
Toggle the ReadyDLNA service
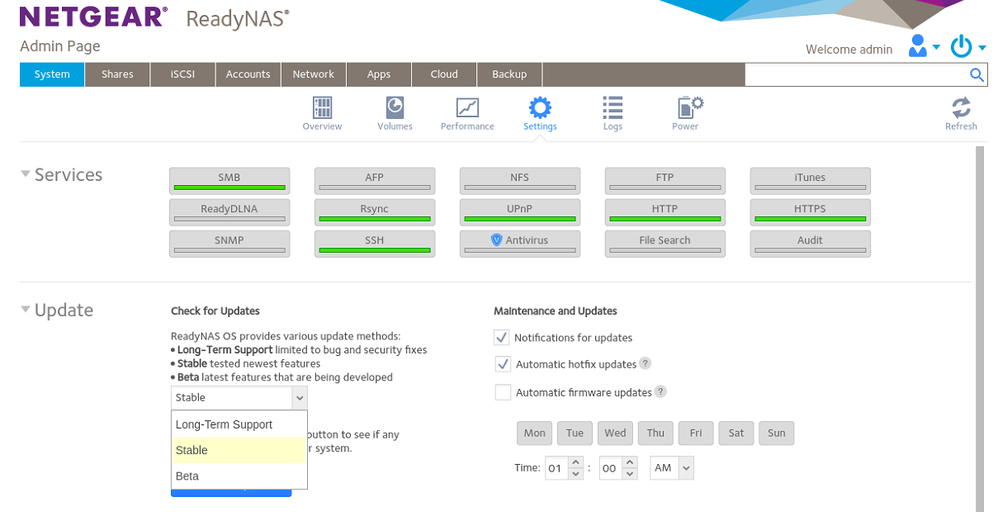[229, 212]
